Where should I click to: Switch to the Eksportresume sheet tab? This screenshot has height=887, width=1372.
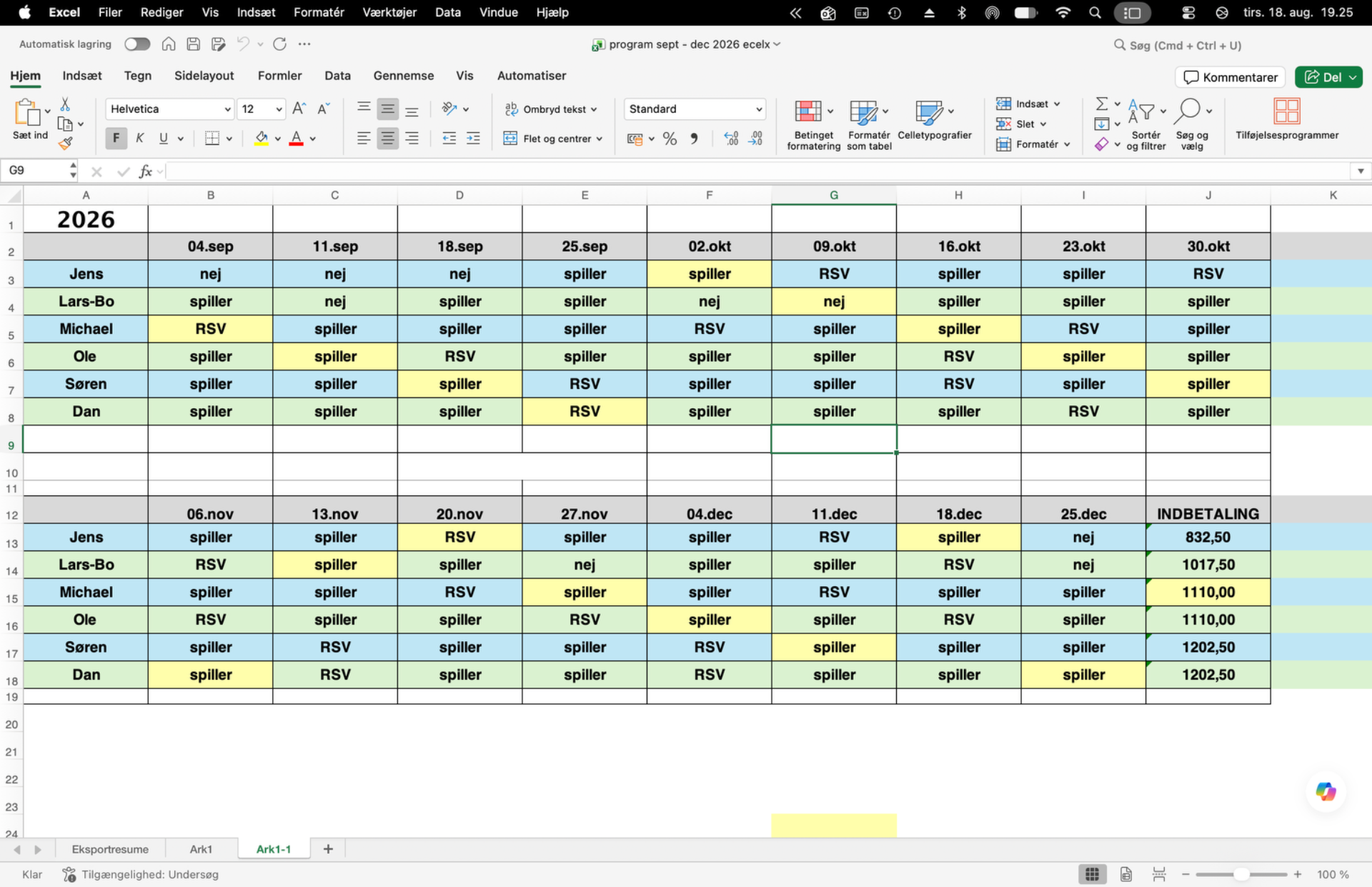click(x=110, y=849)
